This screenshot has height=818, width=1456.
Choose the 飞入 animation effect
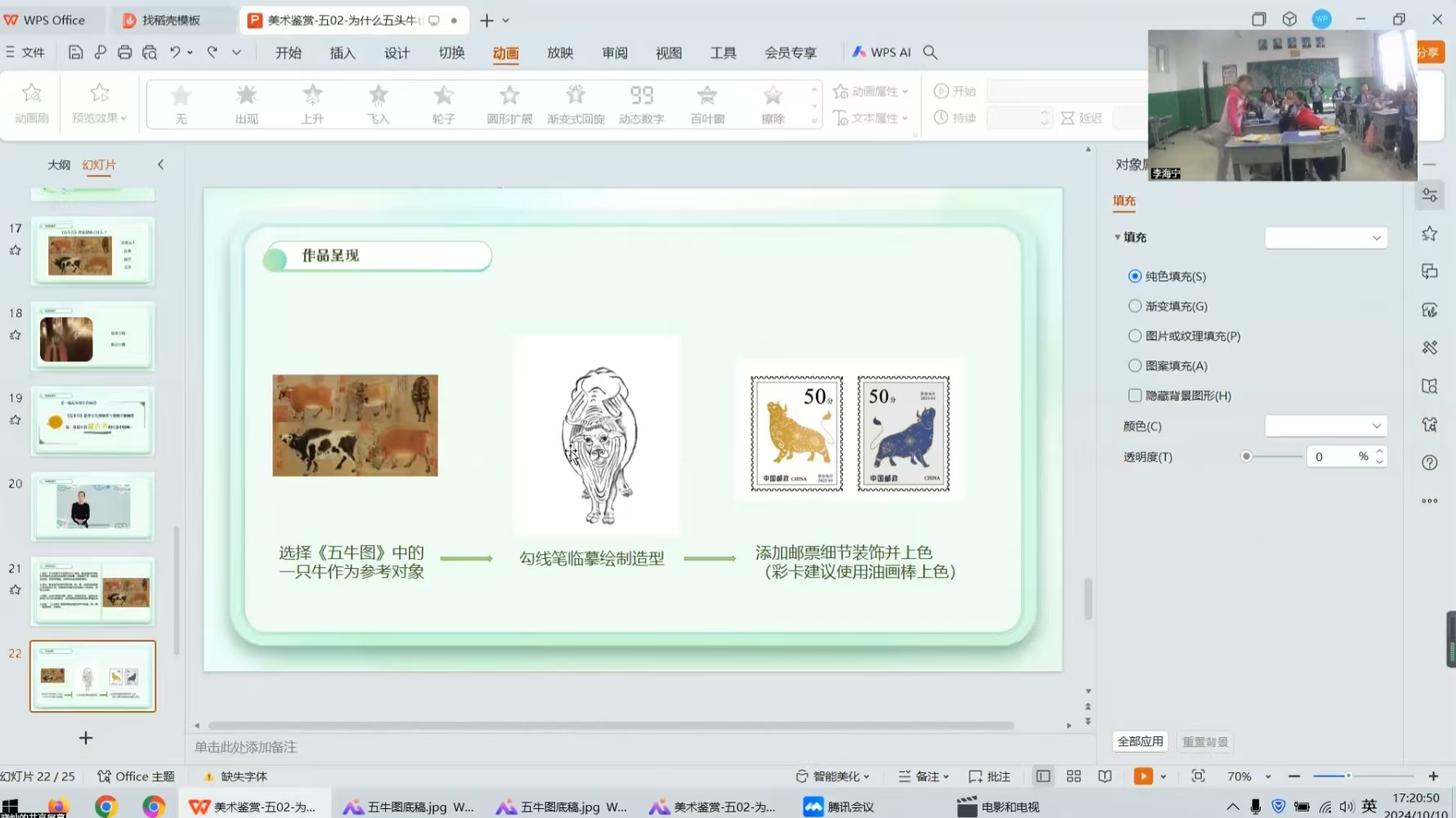tap(378, 105)
